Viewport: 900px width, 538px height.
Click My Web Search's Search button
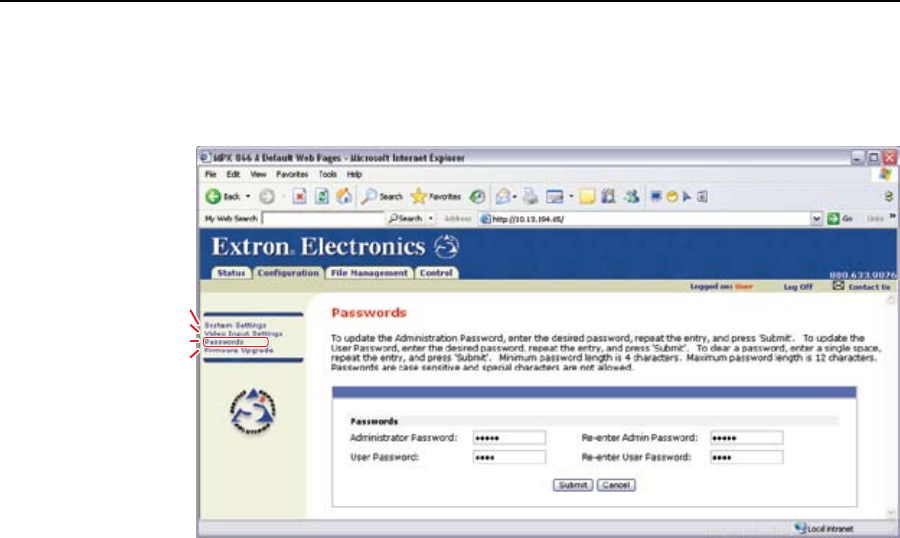click(x=406, y=219)
